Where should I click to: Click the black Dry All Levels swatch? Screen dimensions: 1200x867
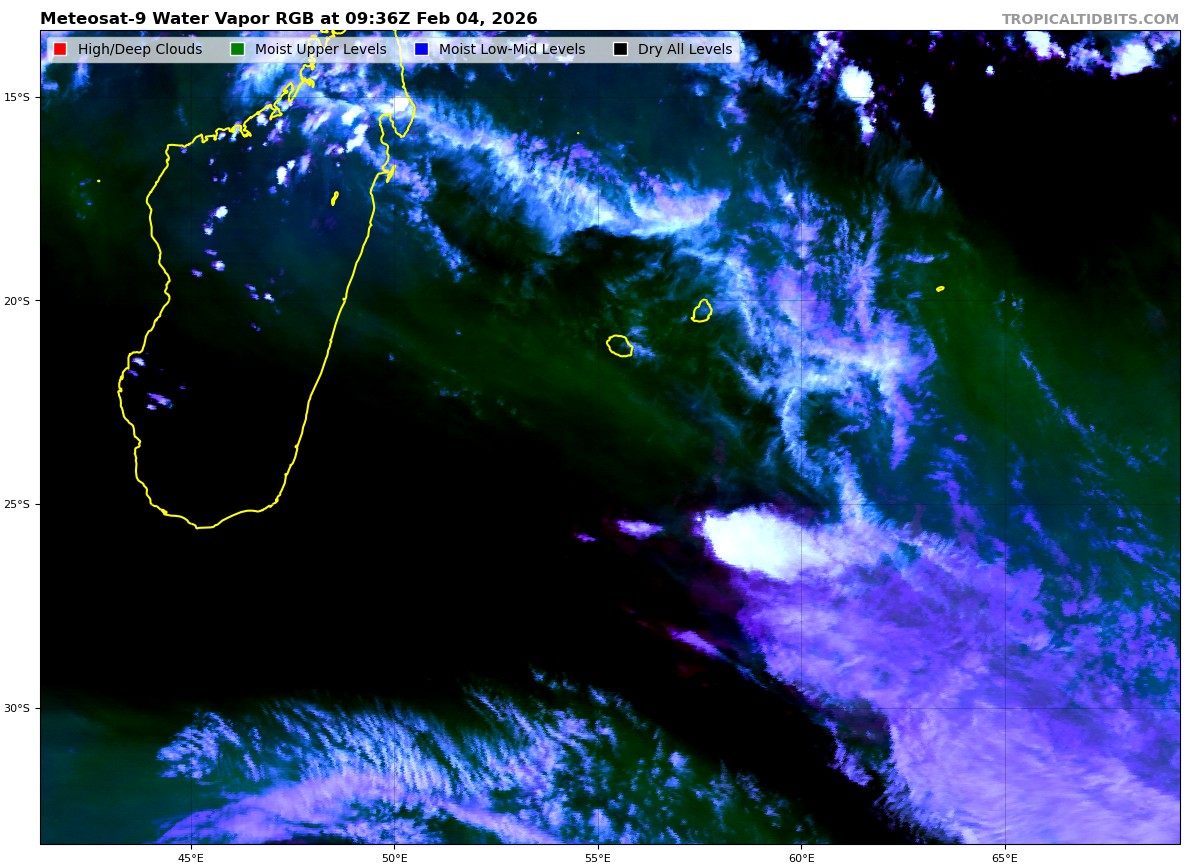pyautogui.click(x=620, y=50)
